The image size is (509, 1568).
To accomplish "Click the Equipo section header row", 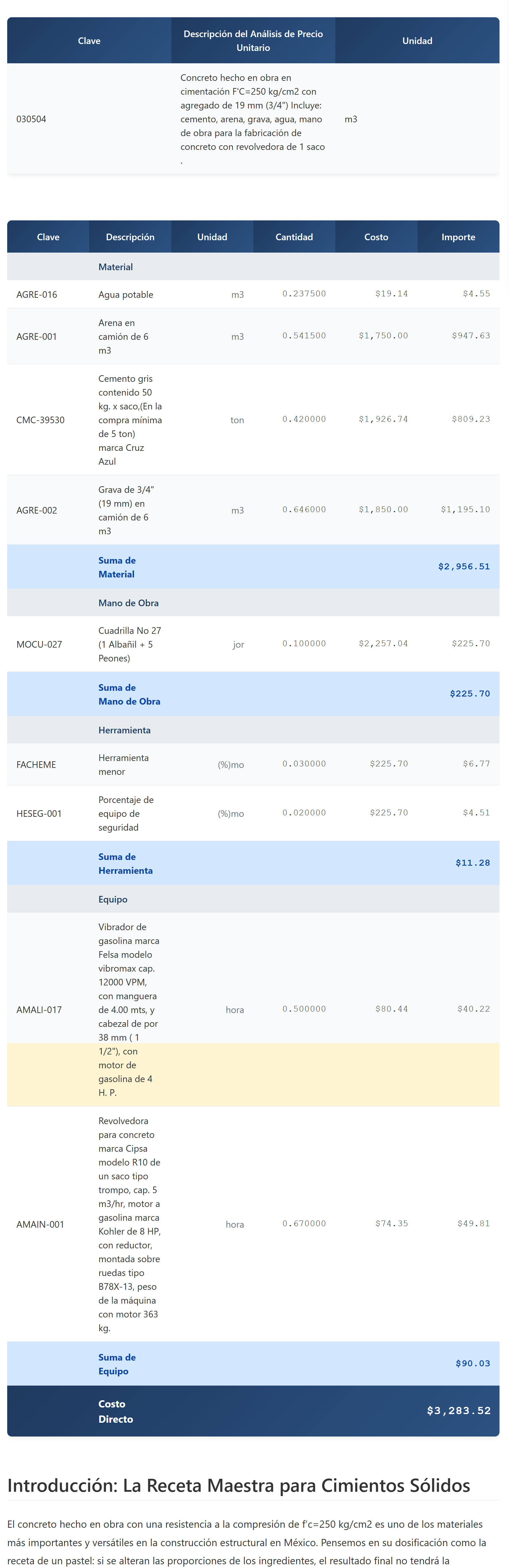I will [112, 900].
